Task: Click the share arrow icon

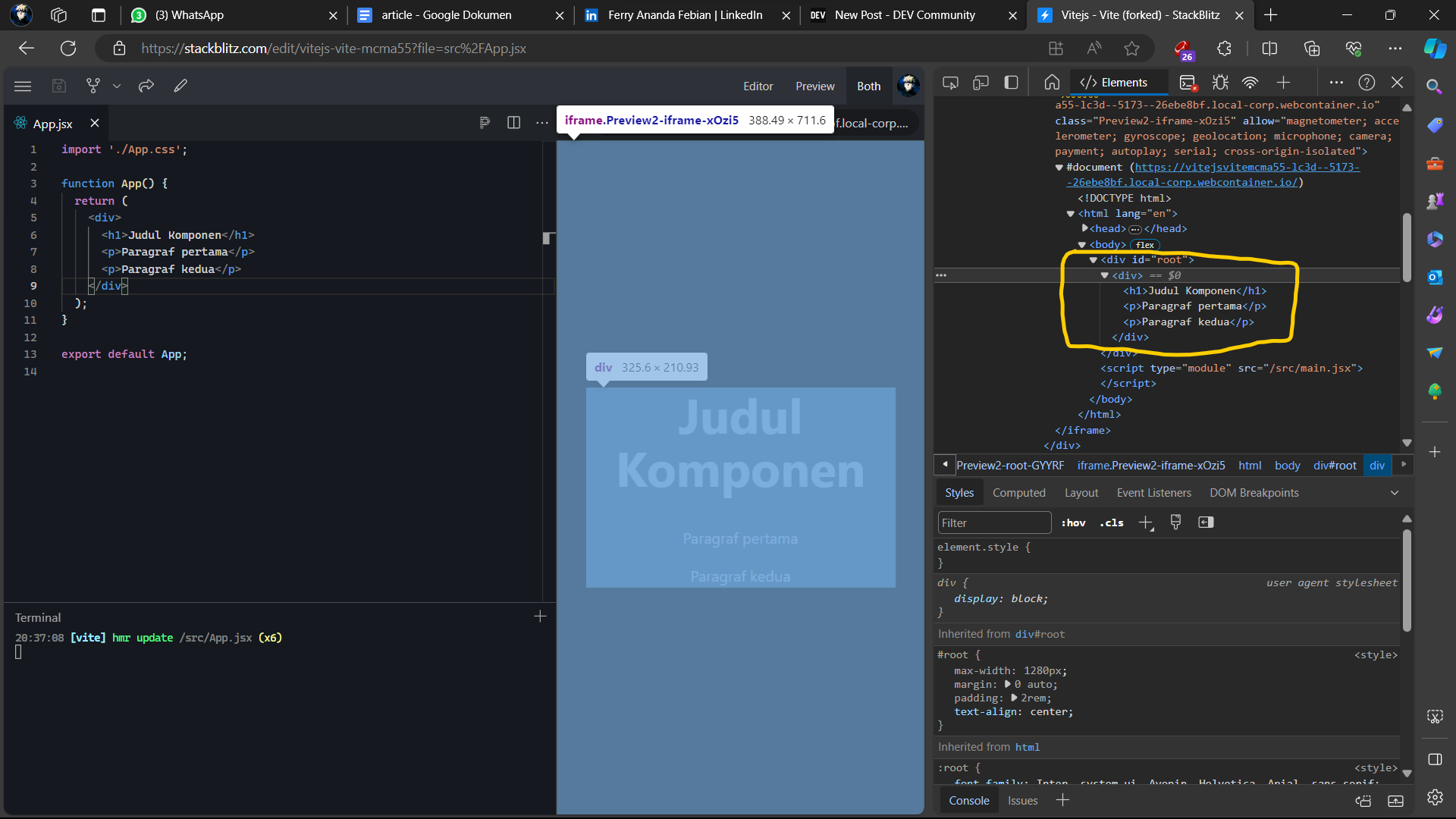Action: 146,86
